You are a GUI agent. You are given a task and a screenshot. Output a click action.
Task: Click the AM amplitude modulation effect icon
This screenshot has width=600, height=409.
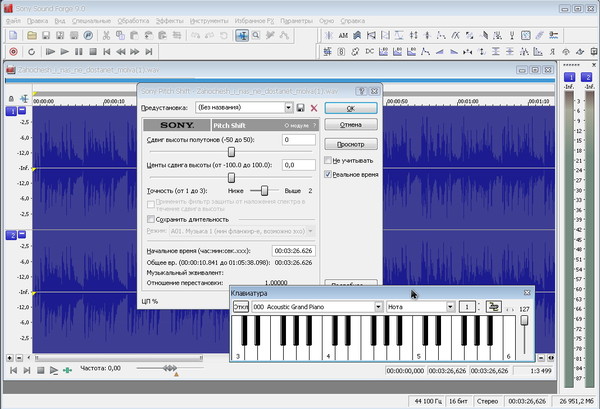[x=343, y=36]
